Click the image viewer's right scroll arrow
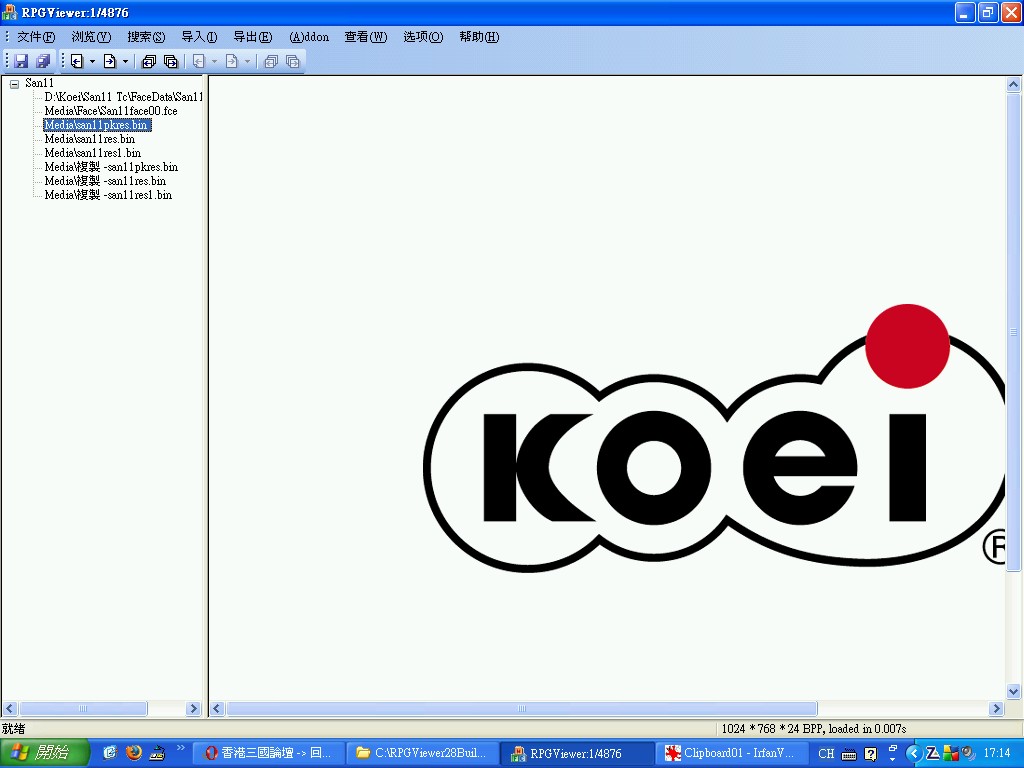This screenshot has width=1024, height=768. pyautogui.click(x=997, y=709)
